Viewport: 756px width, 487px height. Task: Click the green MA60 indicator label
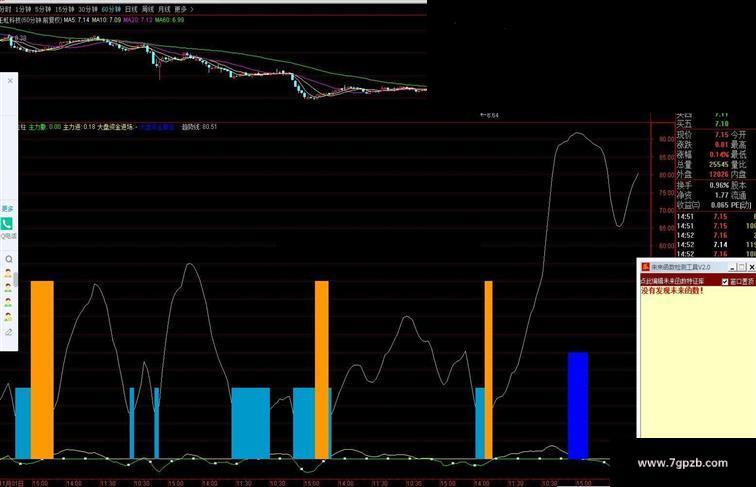pos(169,20)
